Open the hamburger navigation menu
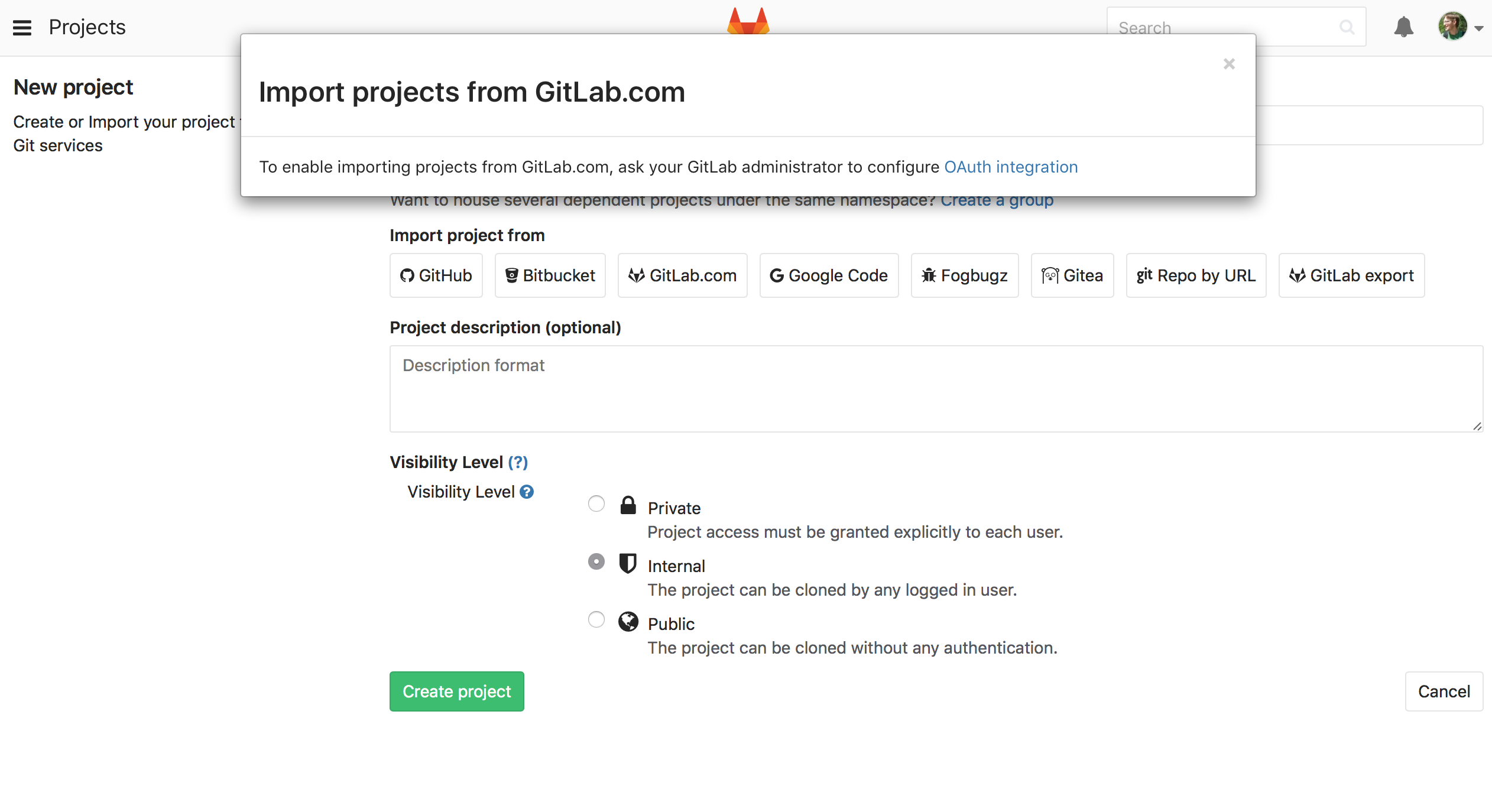The height and width of the screenshot is (812, 1492). pyautogui.click(x=22, y=27)
